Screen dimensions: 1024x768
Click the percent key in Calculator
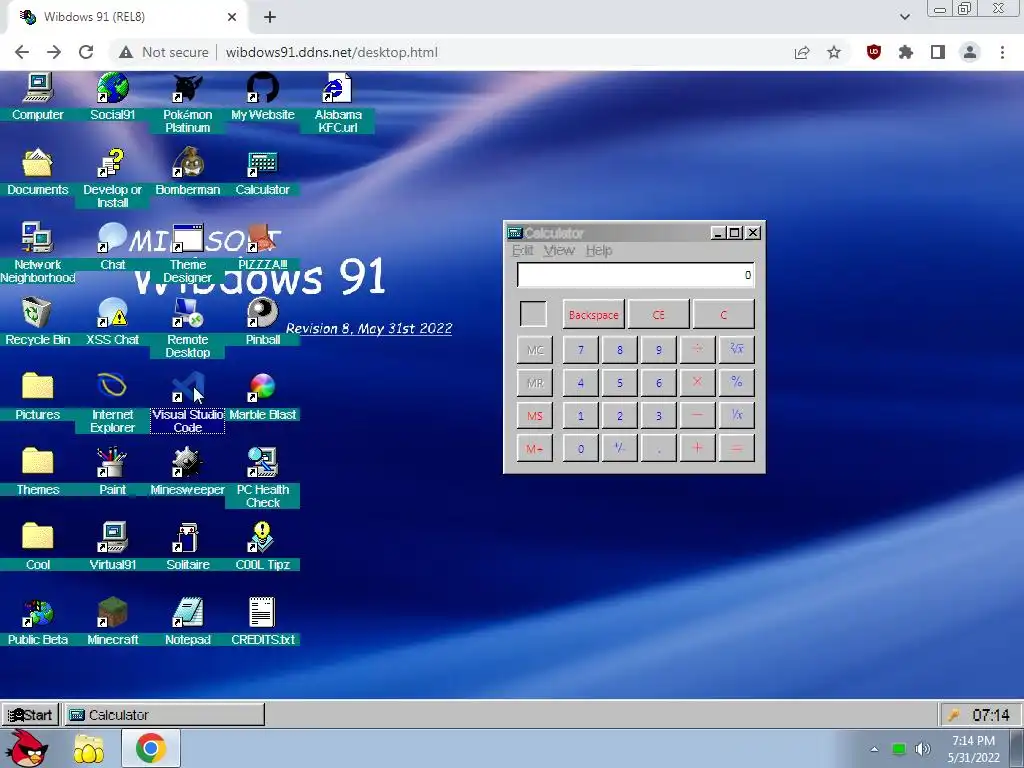click(737, 383)
